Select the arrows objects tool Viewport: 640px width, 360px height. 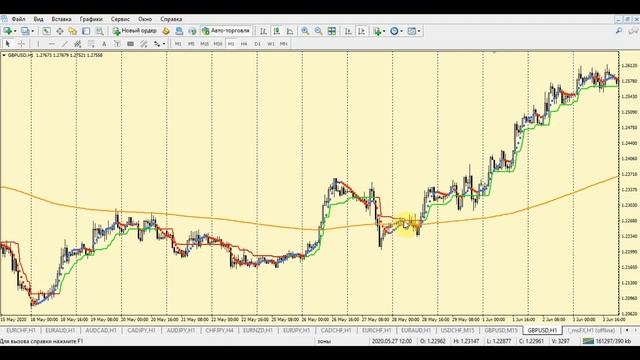pyautogui.click(x=157, y=44)
